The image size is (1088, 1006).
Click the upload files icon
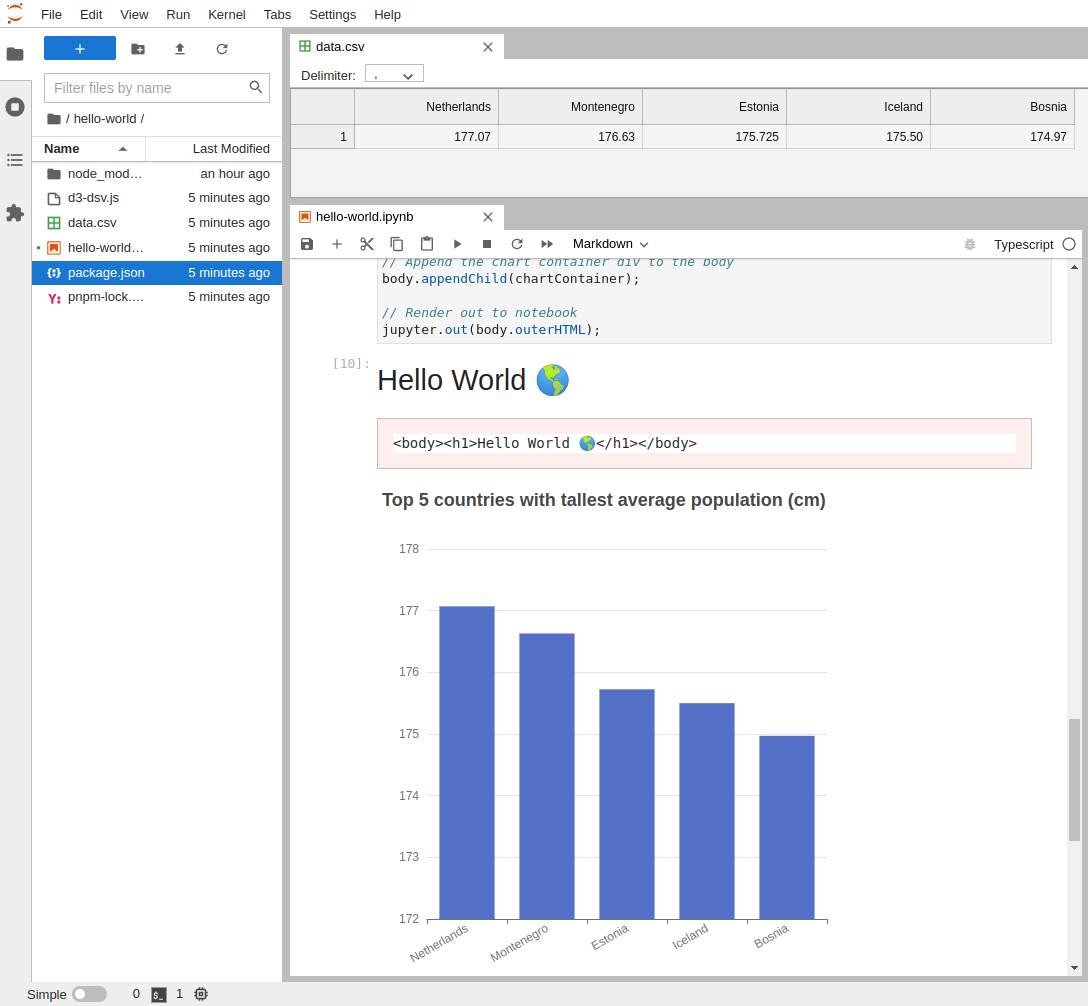[x=180, y=49]
